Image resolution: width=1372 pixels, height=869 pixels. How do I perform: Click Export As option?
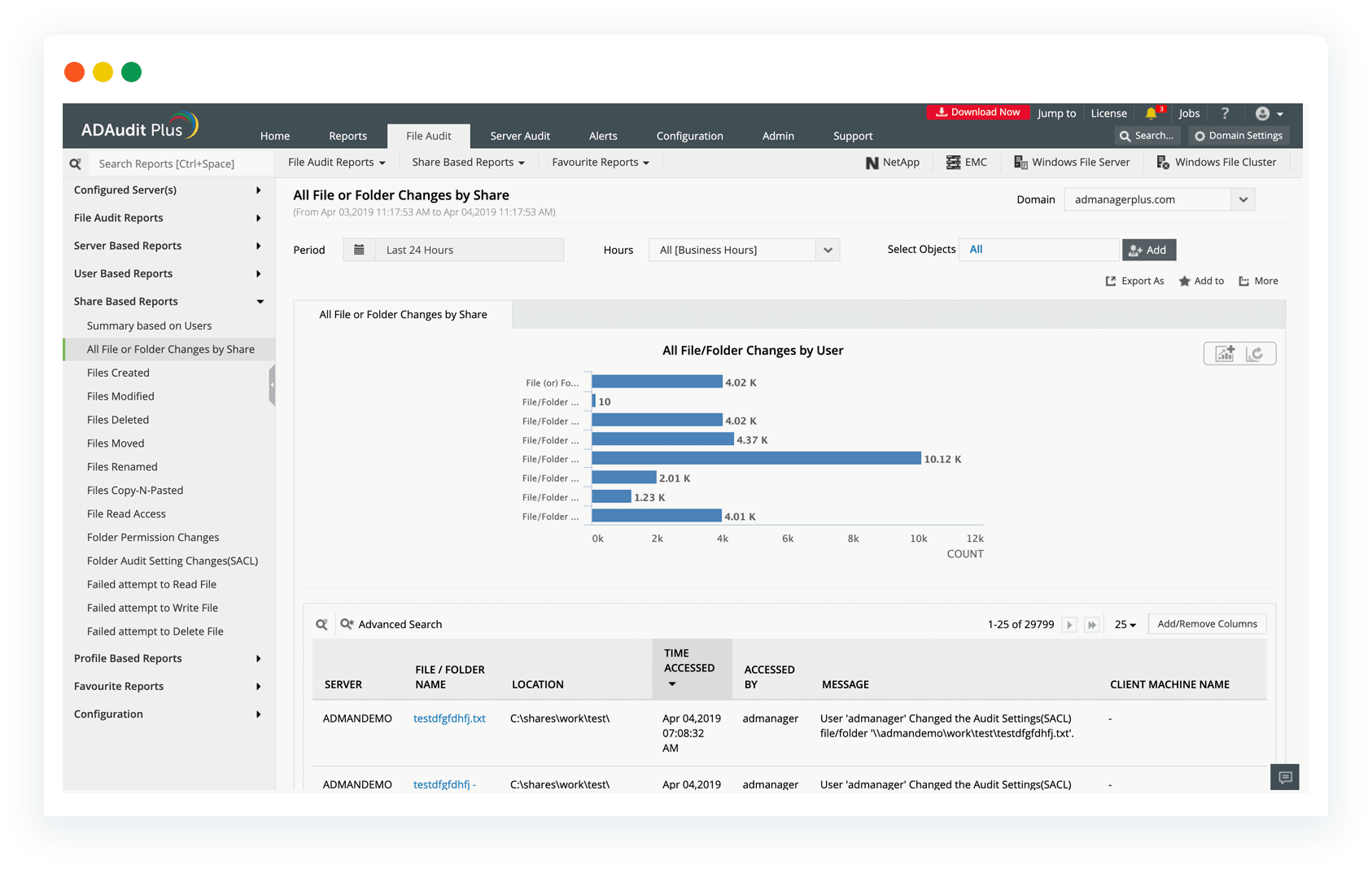tap(1134, 281)
